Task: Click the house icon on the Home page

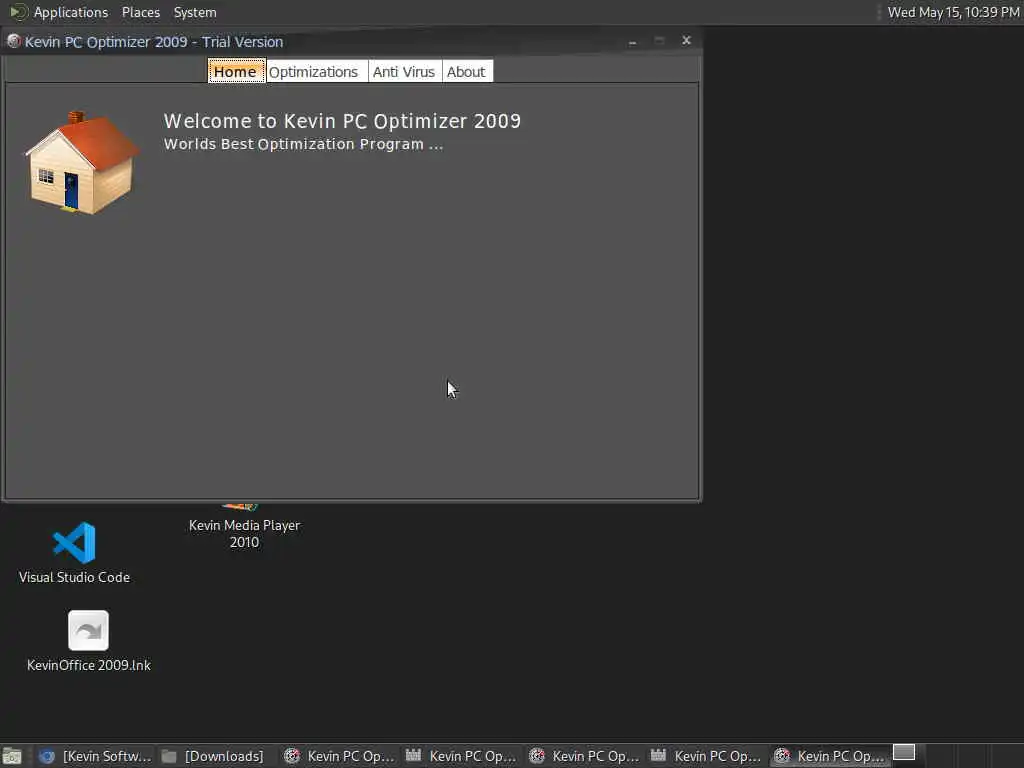Action: [82, 162]
